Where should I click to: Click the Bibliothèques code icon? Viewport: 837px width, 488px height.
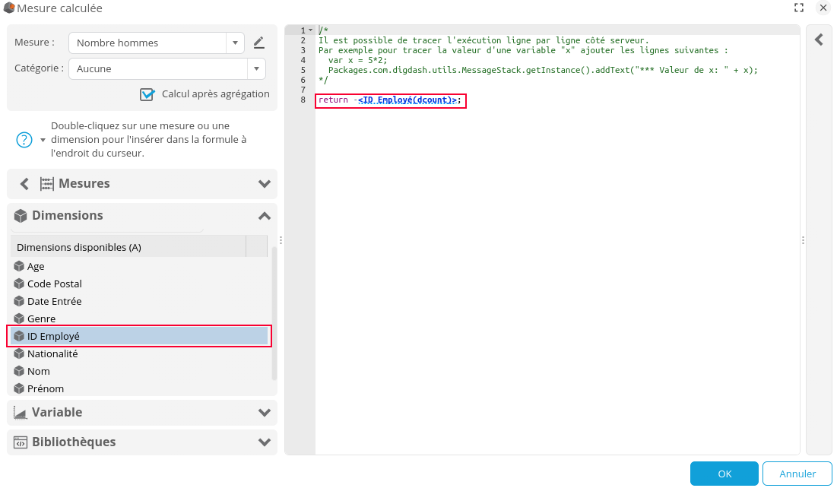(x=19, y=441)
